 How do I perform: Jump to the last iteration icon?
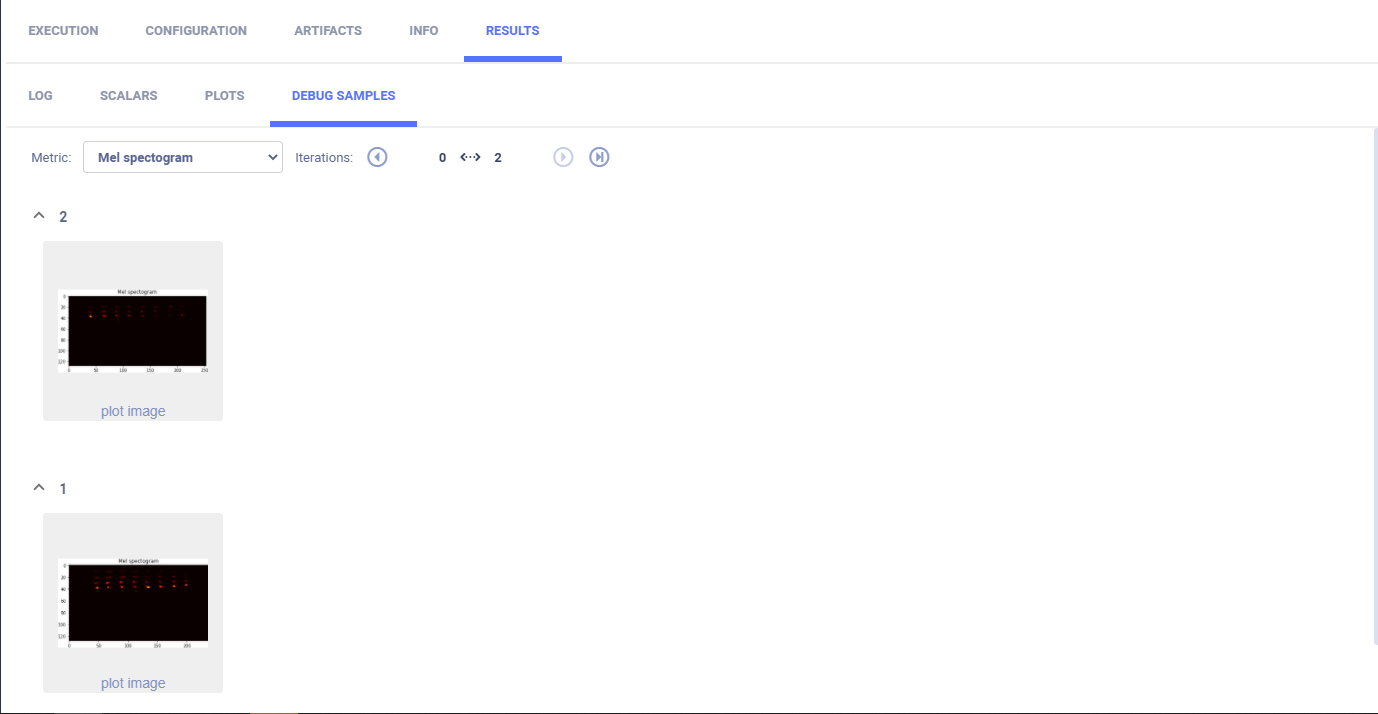coord(599,157)
